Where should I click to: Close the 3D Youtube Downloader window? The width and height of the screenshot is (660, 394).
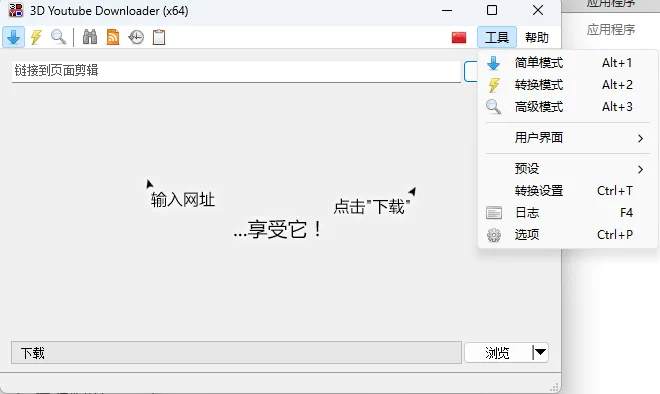pos(538,10)
